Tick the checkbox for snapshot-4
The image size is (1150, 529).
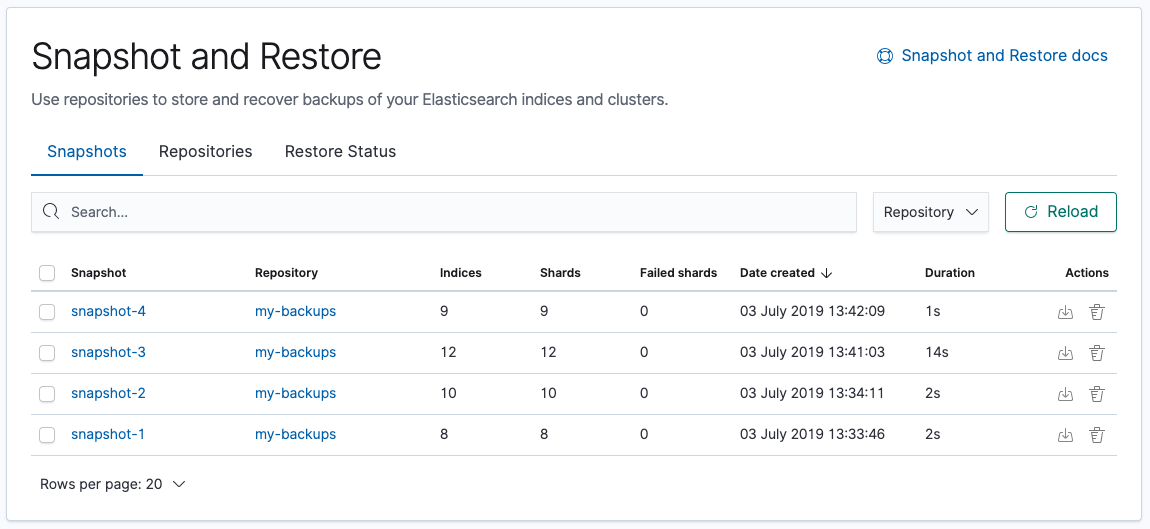(47, 312)
